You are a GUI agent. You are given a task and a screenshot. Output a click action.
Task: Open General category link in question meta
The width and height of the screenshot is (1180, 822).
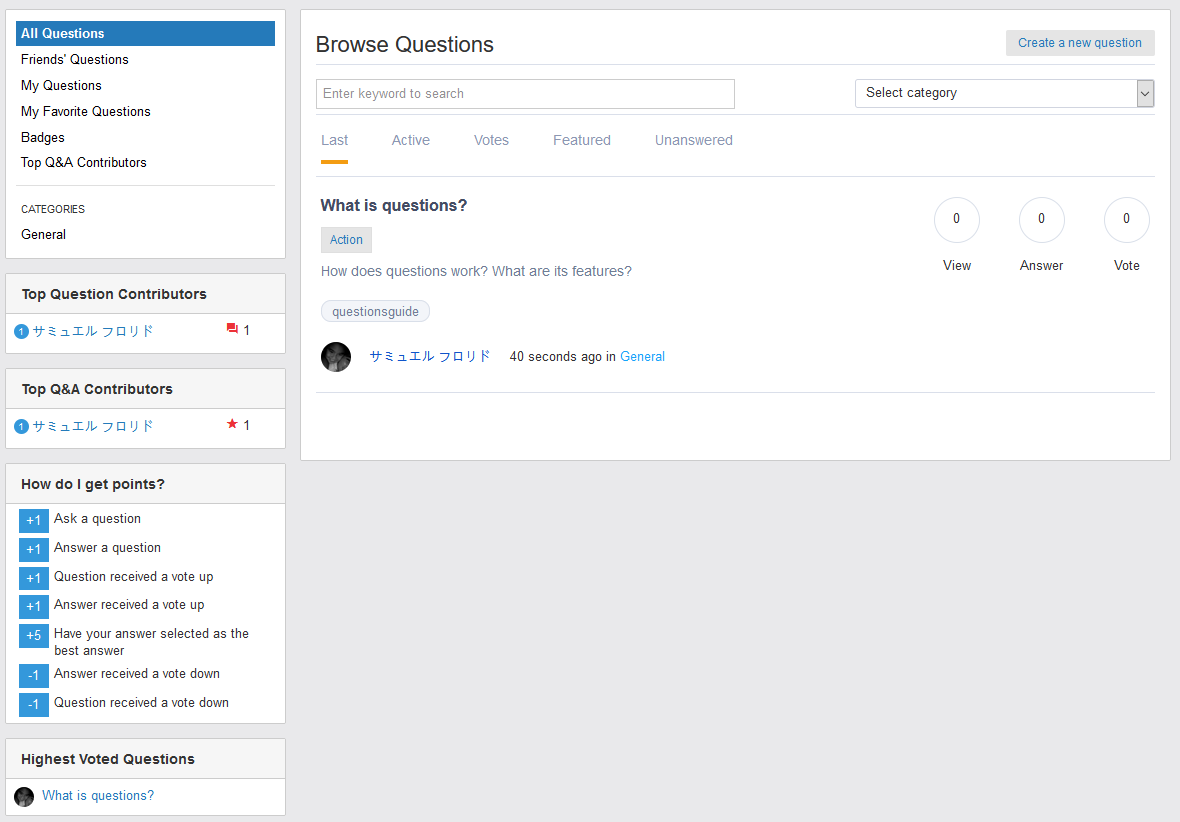click(643, 357)
